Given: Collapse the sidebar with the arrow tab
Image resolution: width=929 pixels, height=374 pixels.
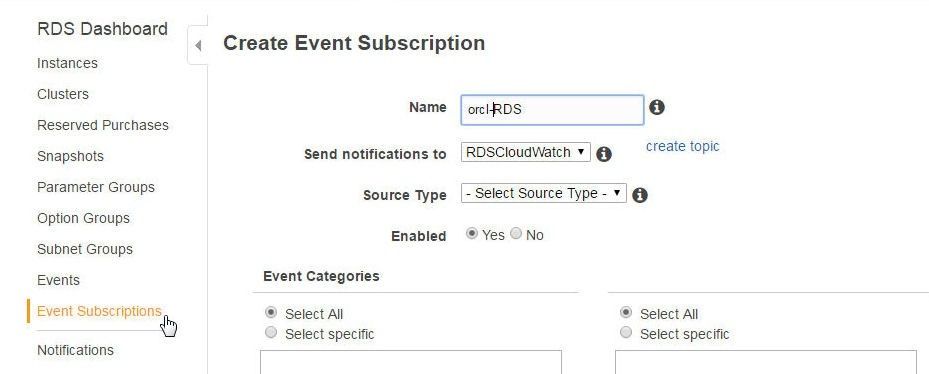Looking at the screenshot, I should [x=198, y=45].
